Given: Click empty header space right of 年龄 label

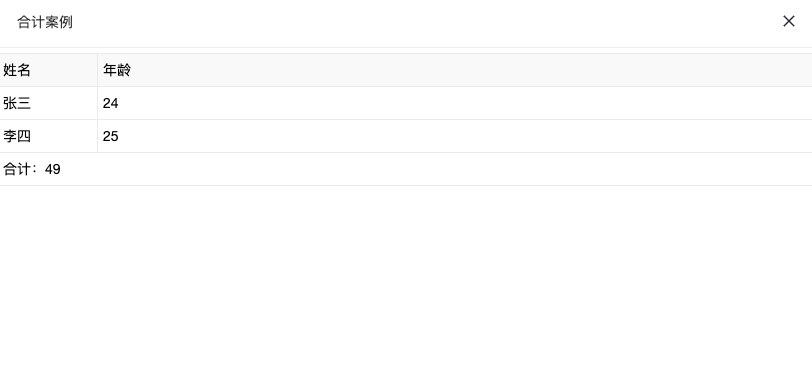Looking at the screenshot, I should [x=471, y=70].
